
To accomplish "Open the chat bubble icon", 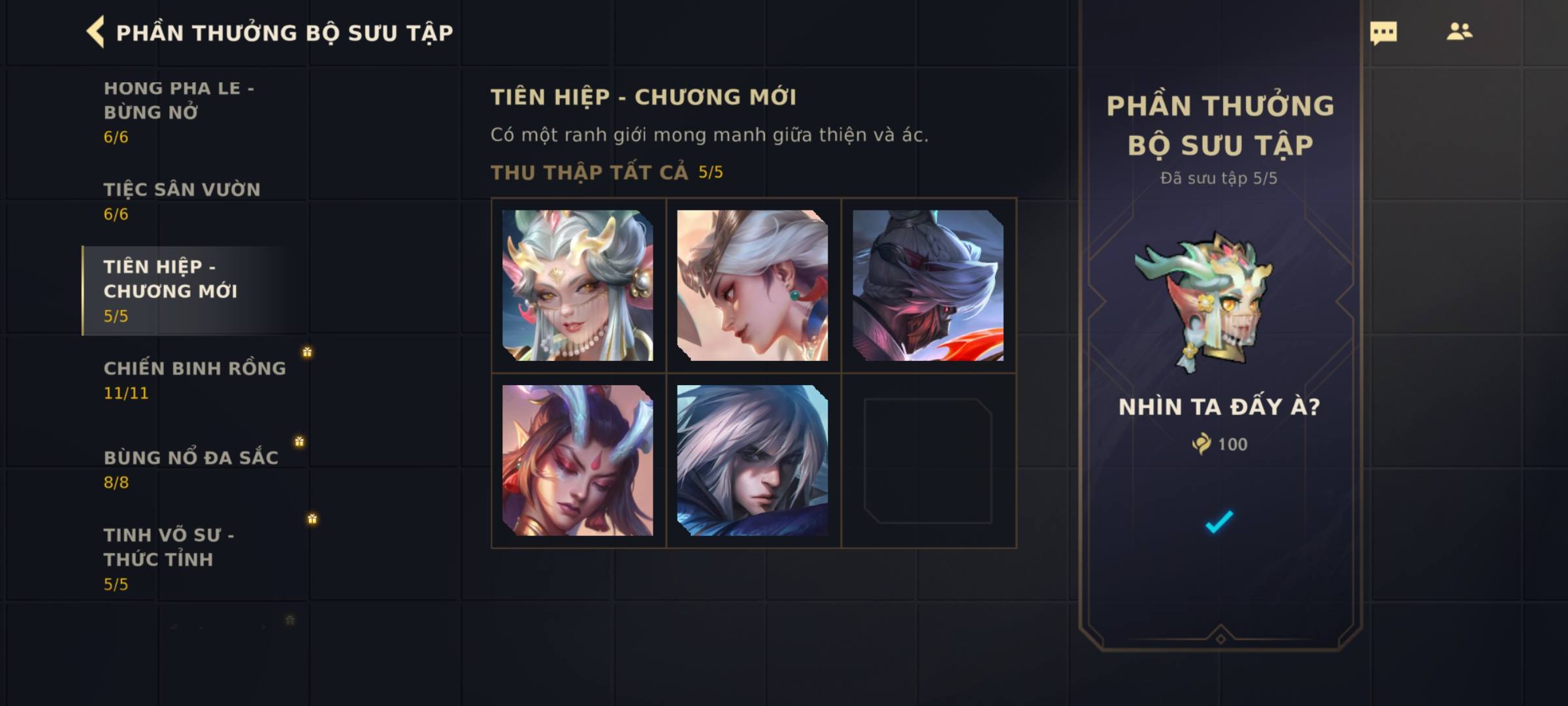I will tap(1383, 33).
